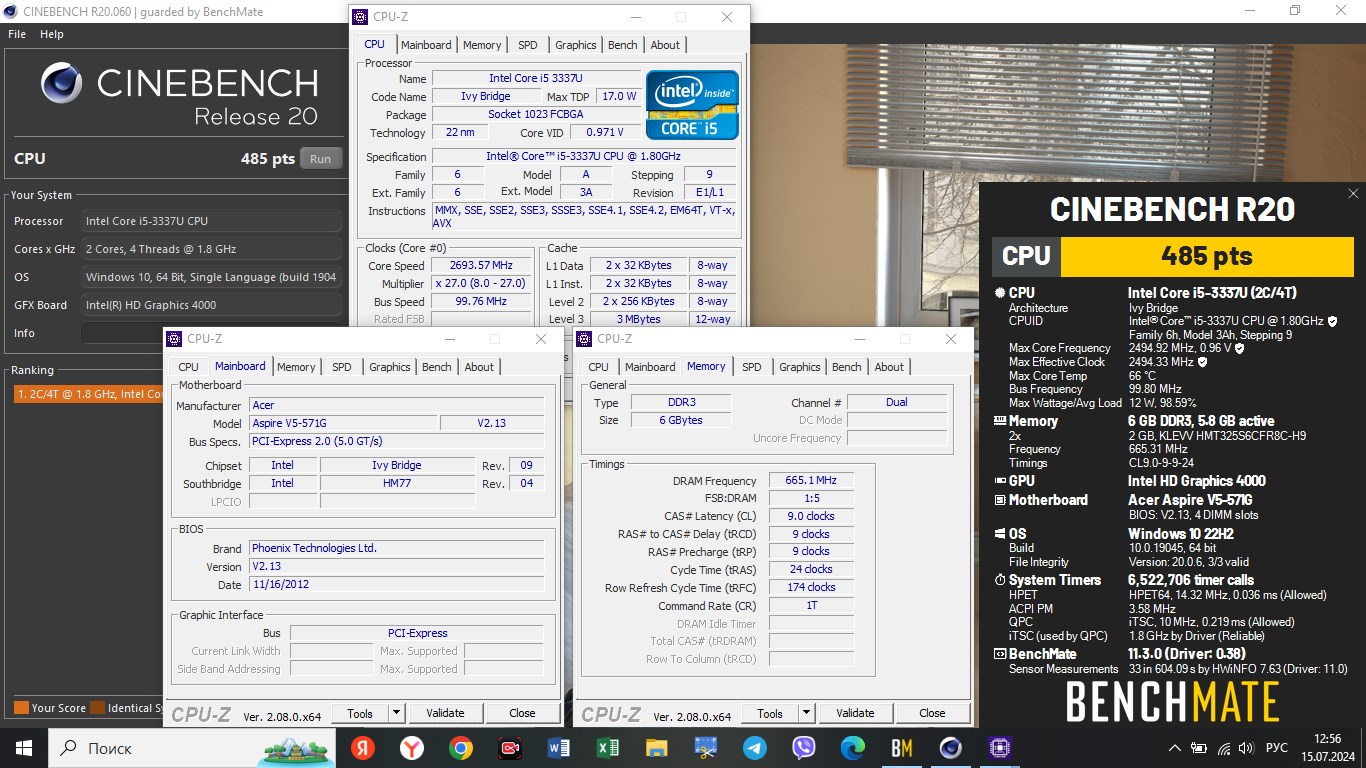The image size is (1366, 768).
Task: Open Google Chrome from the taskbar
Action: (x=461, y=747)
